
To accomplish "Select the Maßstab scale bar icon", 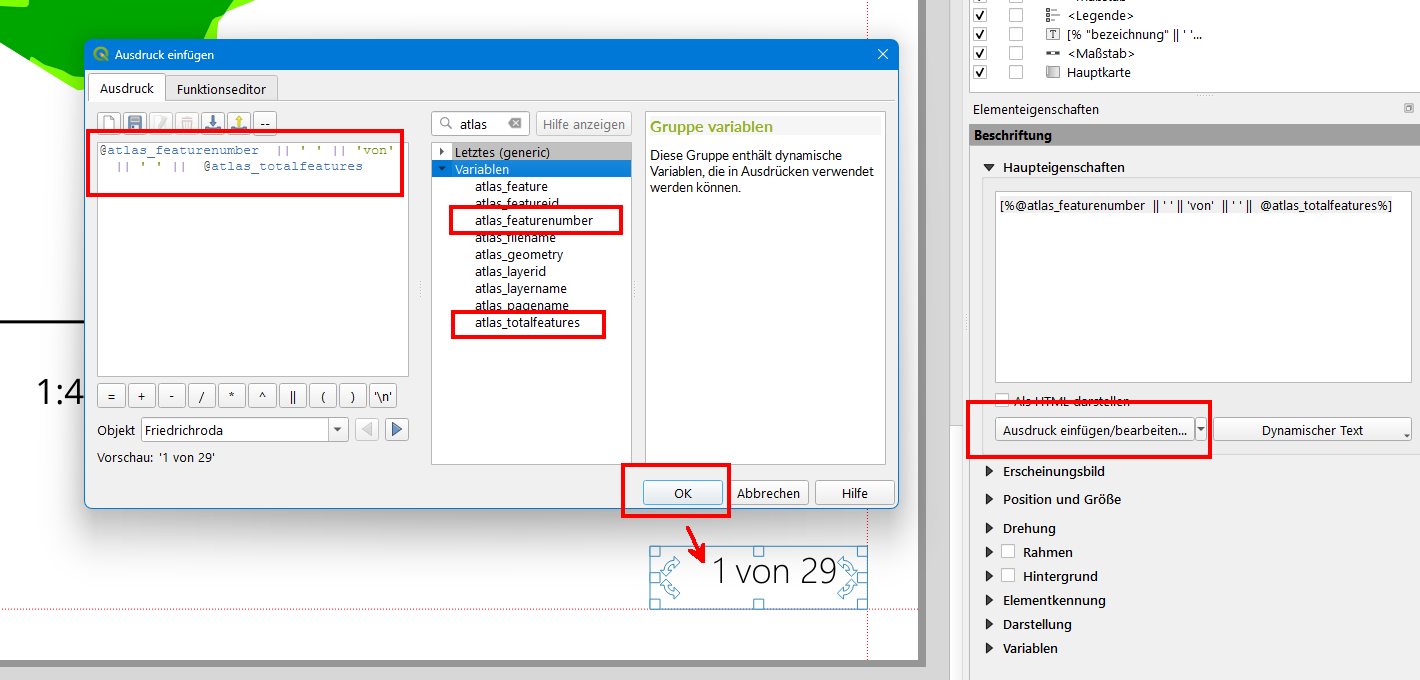I will click(x=1052, y=53).
